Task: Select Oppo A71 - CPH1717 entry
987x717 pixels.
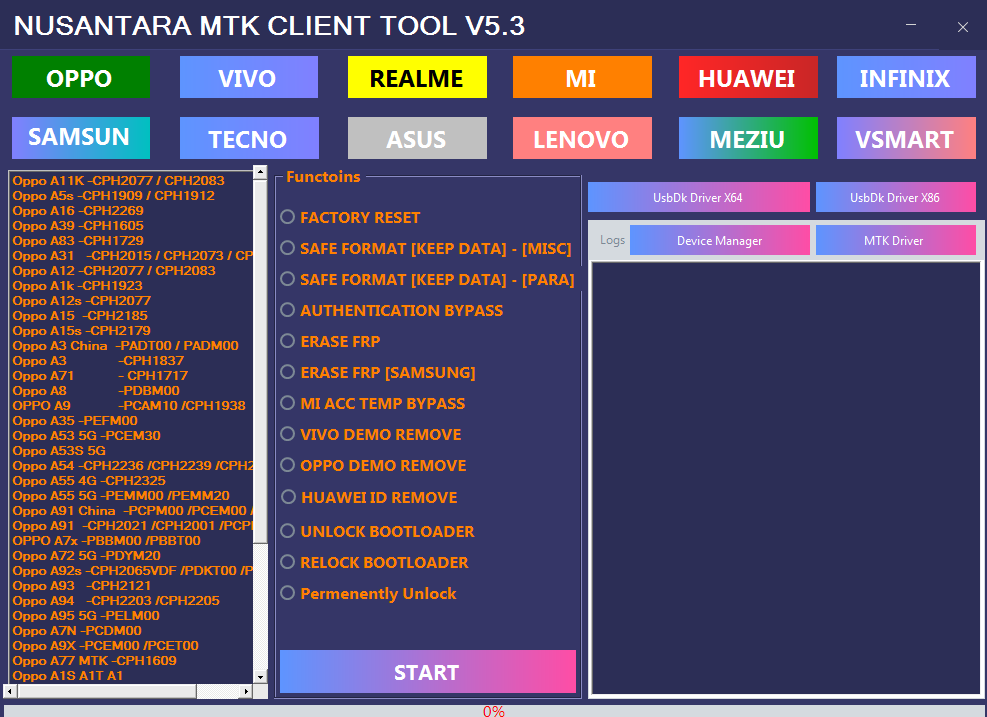Action: click(101, 376)
